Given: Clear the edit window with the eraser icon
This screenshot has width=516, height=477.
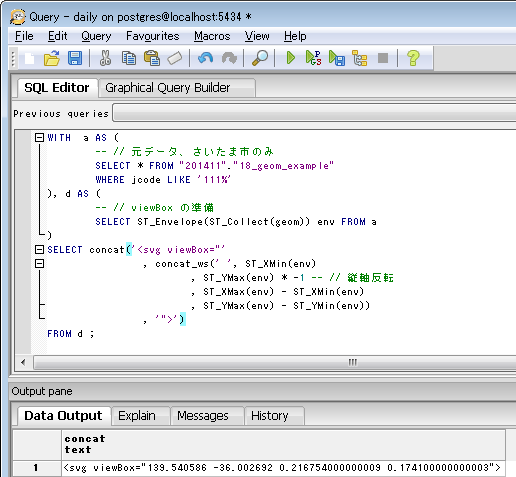Looking at the screenshot, I should [x=175, y=58].
